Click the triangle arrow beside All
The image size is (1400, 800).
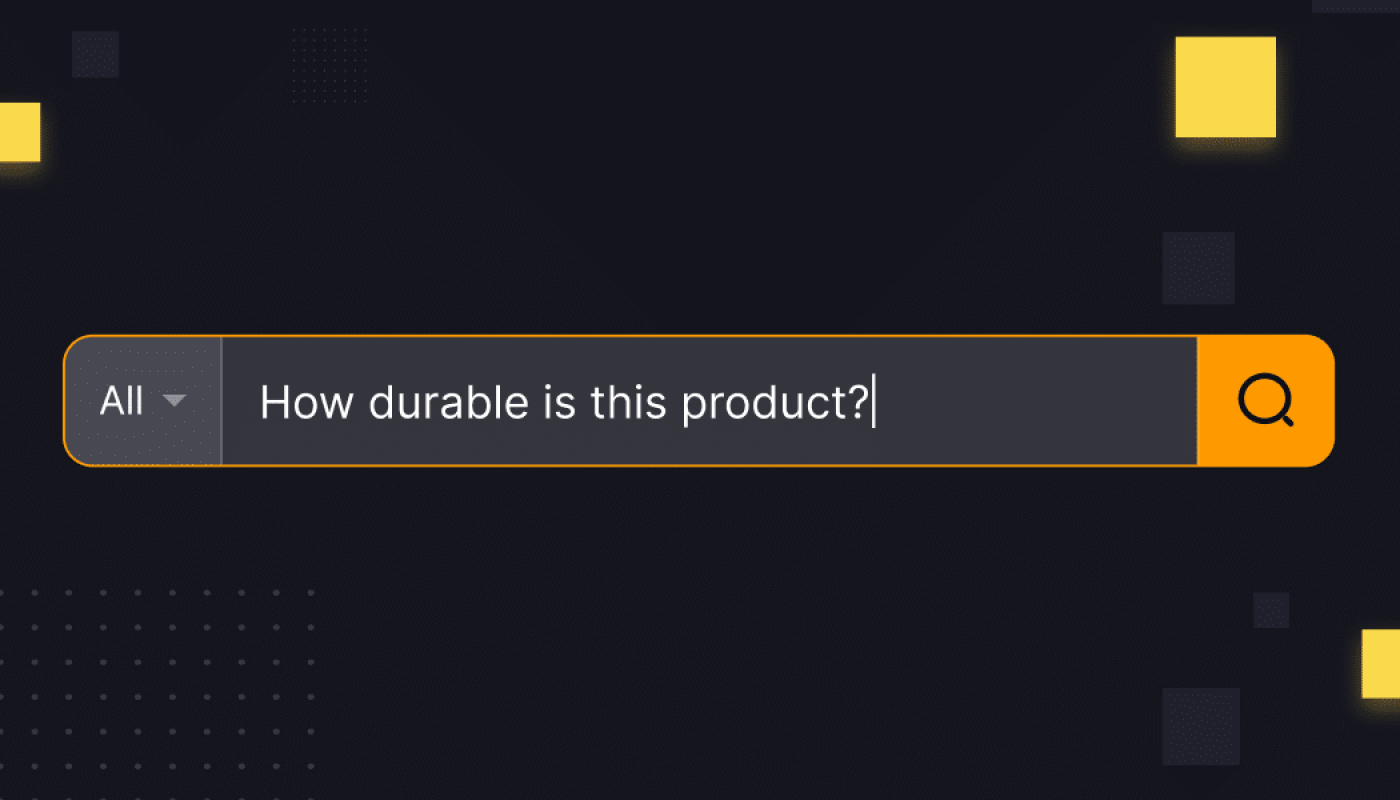point(175,401)
